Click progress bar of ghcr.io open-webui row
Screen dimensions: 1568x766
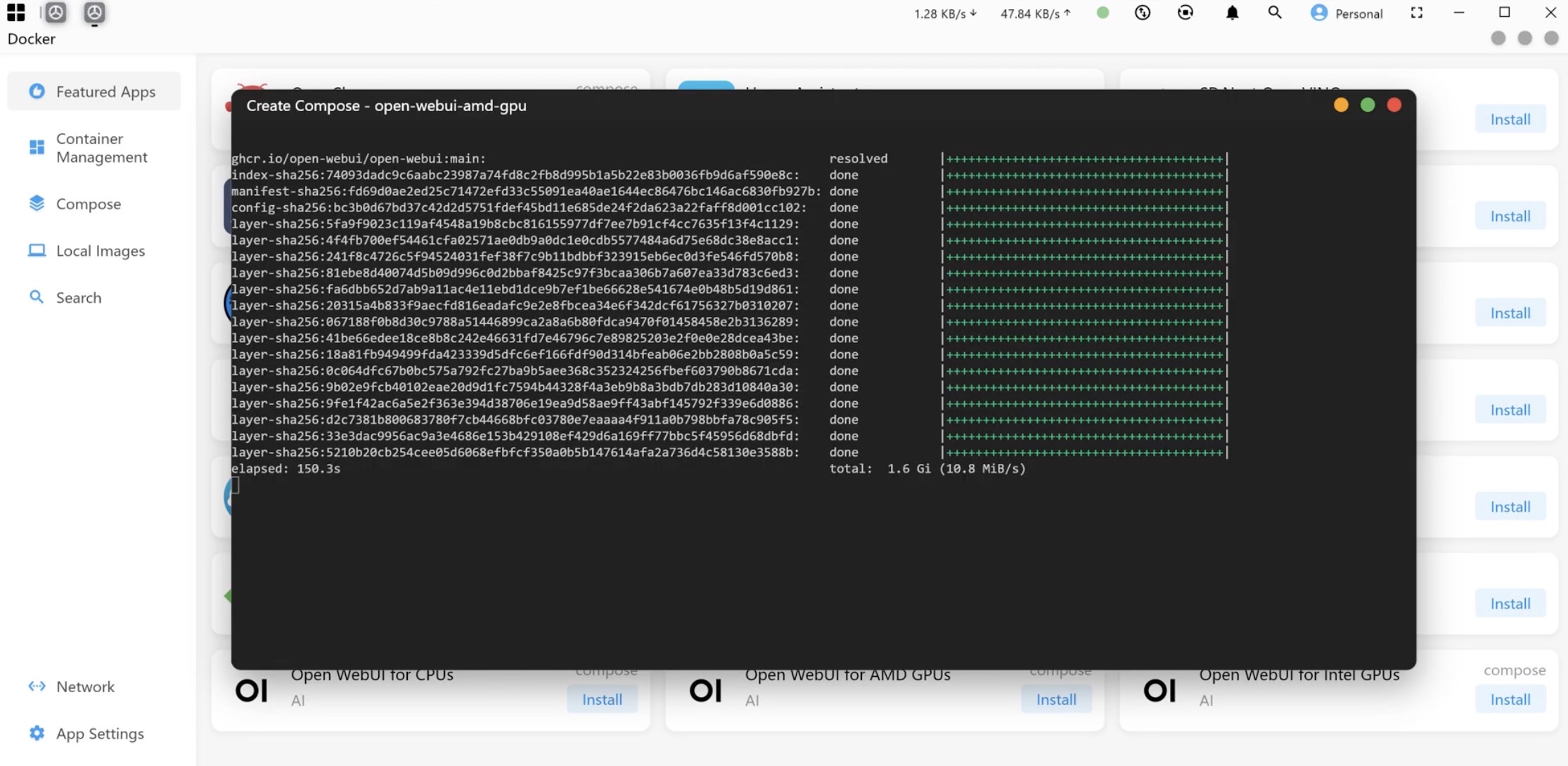tap(1085, 159)
